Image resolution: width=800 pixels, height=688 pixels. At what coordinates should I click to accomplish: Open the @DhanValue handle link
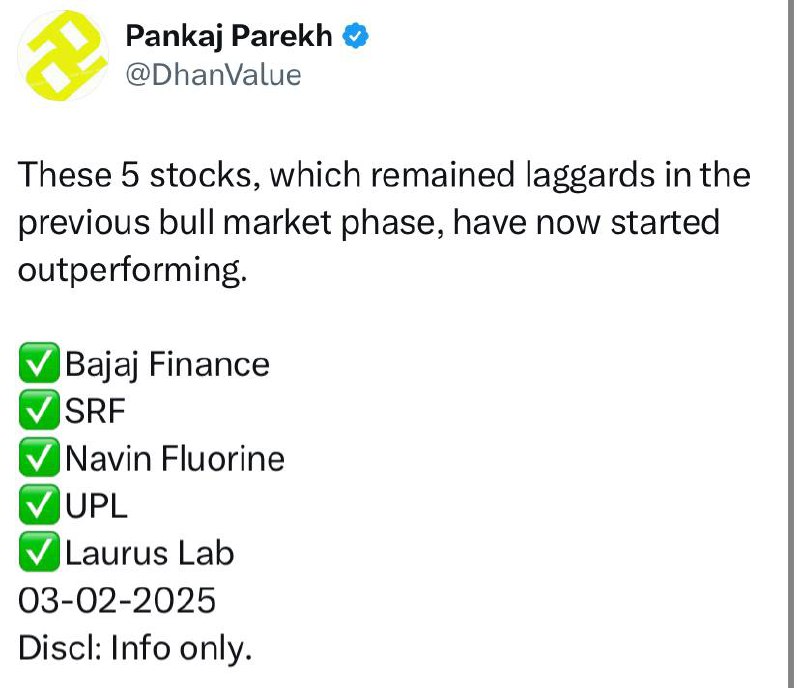(x=213, y=76)
